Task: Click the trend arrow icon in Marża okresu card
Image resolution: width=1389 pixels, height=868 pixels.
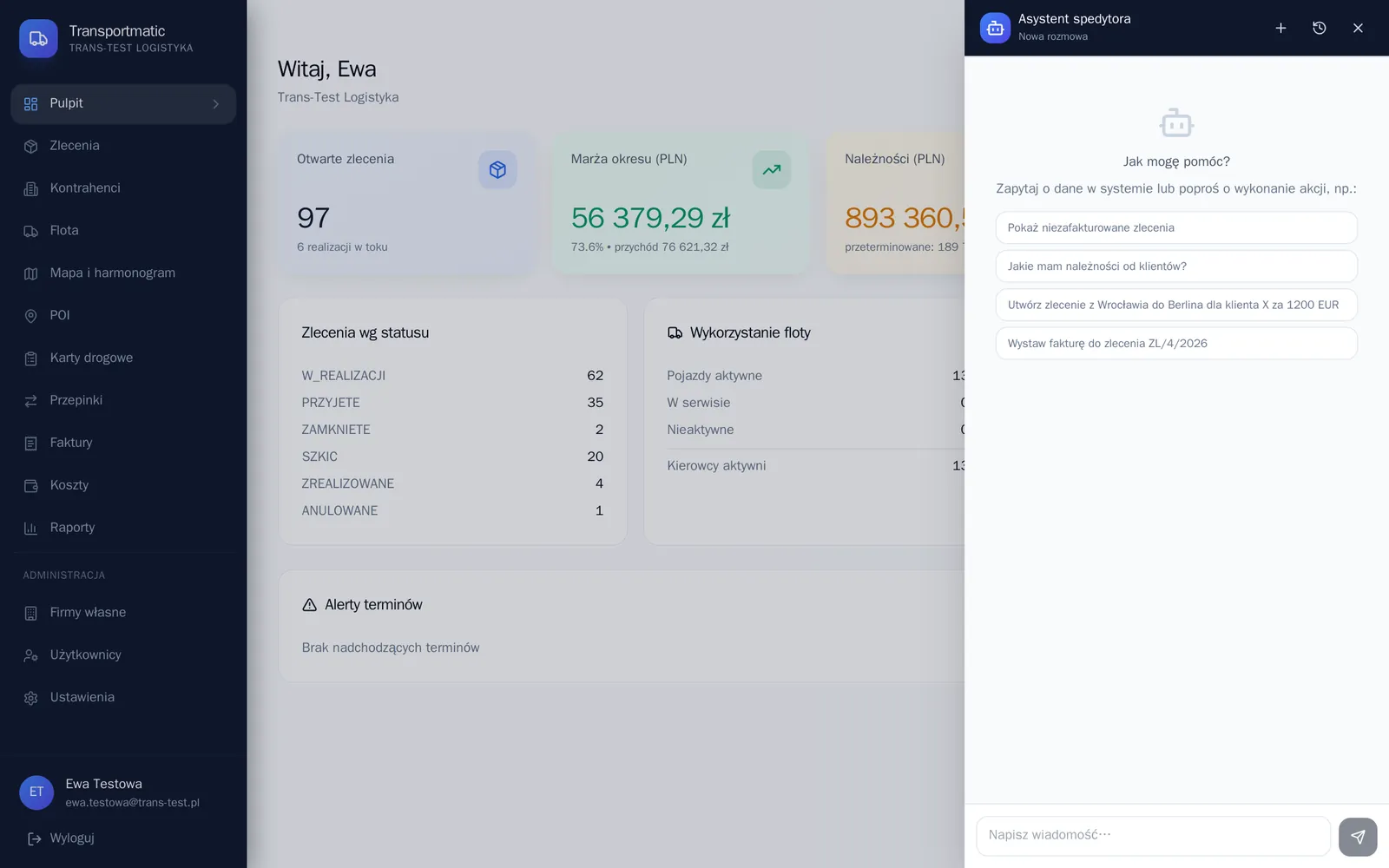Action: [x=772, y=170]
